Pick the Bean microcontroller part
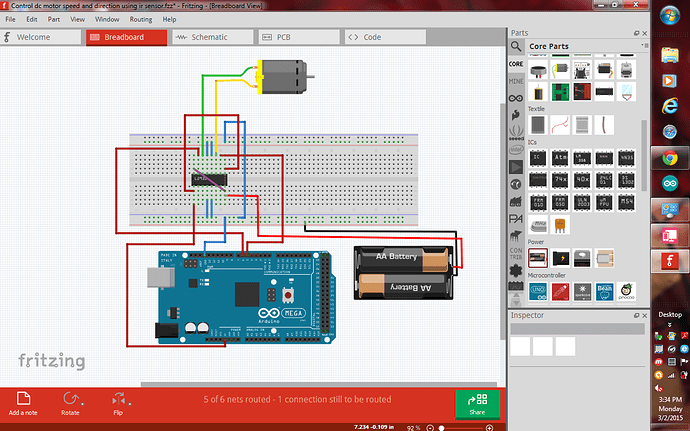Viewport: 690px width, 431px height. click(x=604, y=291)
